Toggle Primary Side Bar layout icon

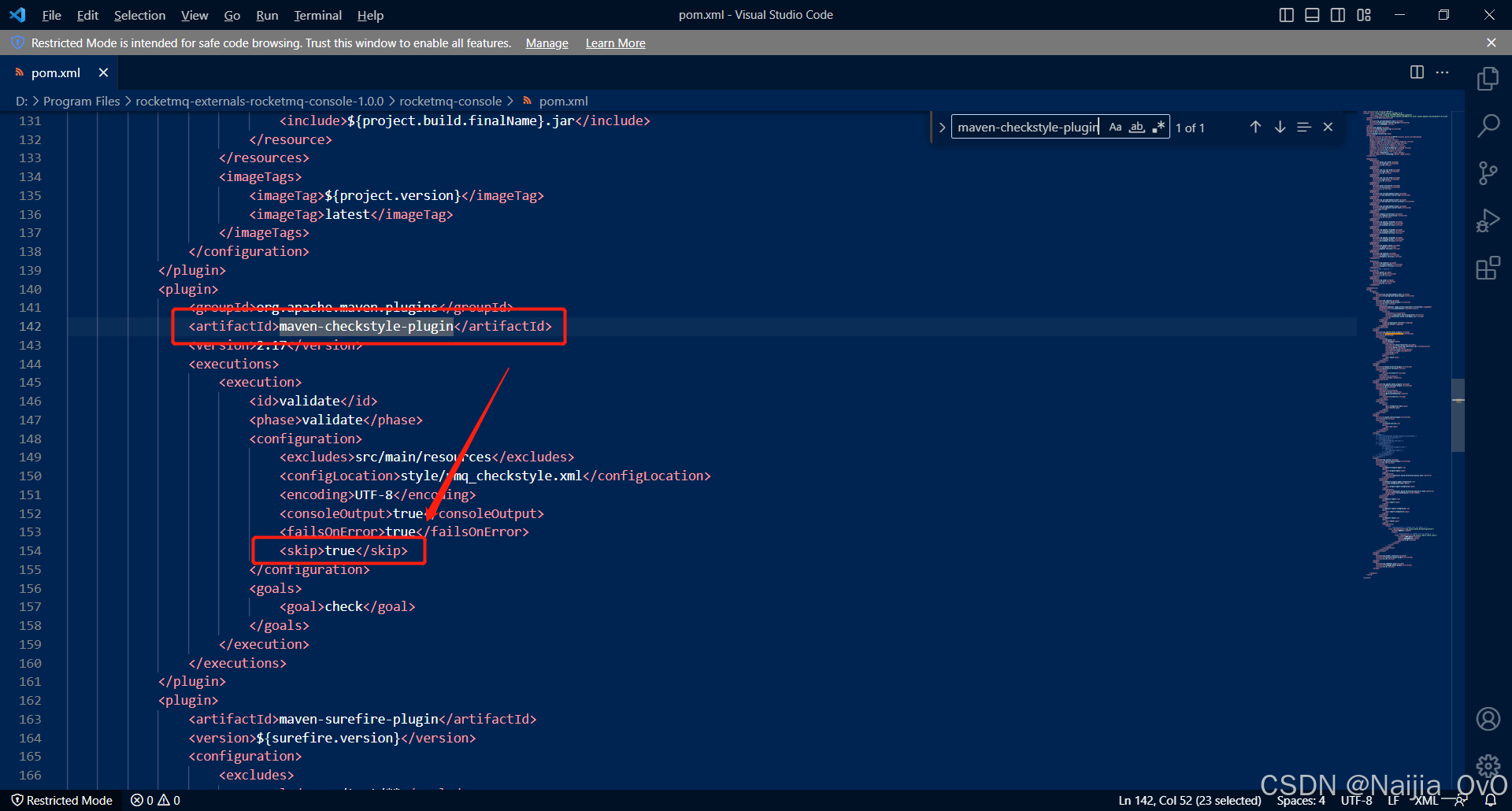1286,15
